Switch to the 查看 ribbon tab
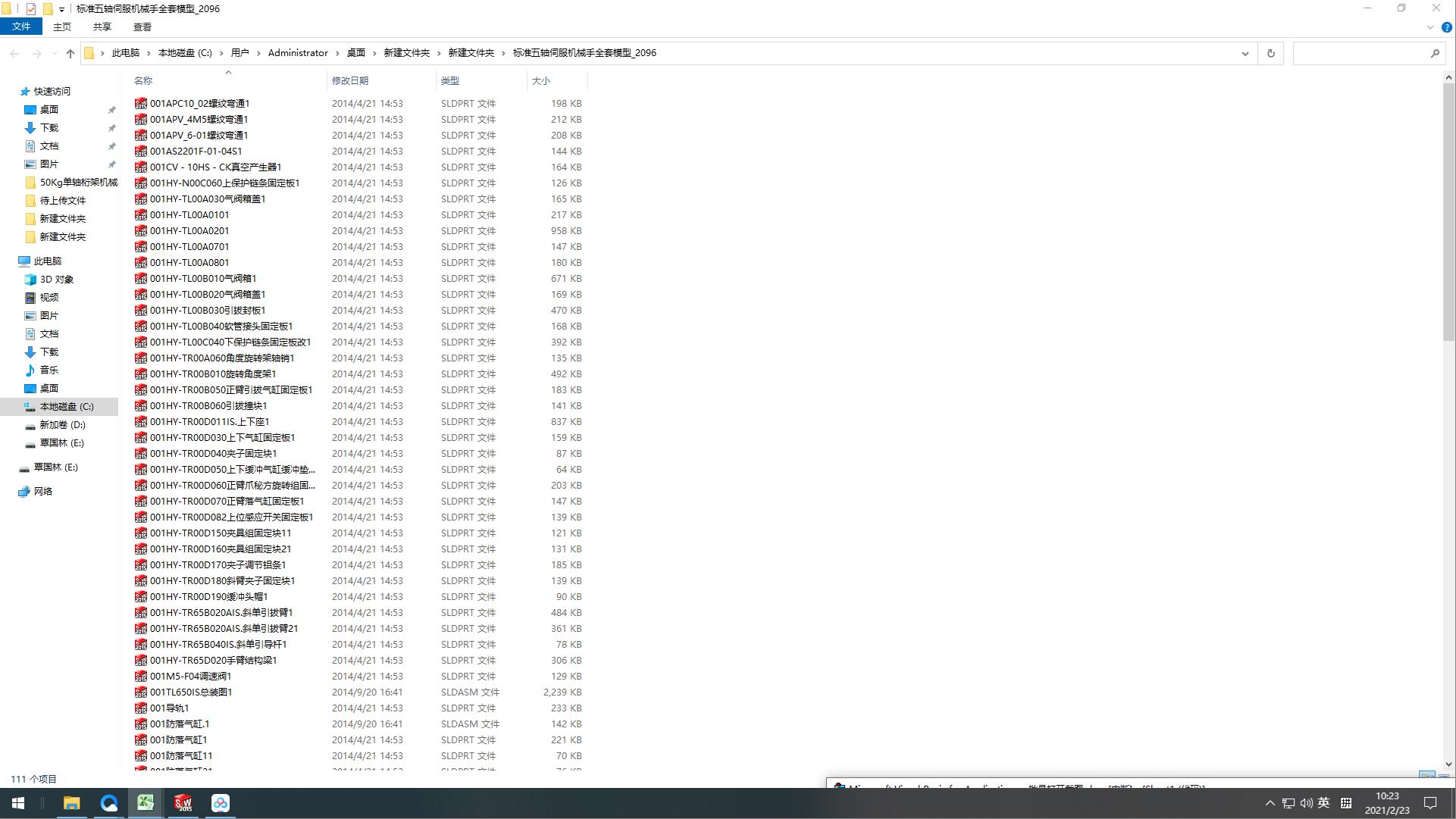The height and width of the screenshot is (819, 1456). (x=142, y=27)
